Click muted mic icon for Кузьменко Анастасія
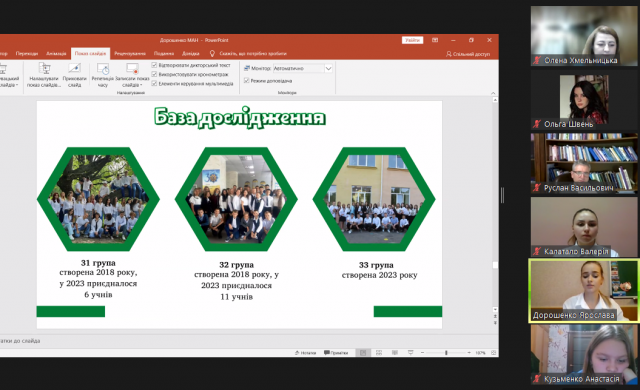The image size is (640, 390). [x=537, y=379]
